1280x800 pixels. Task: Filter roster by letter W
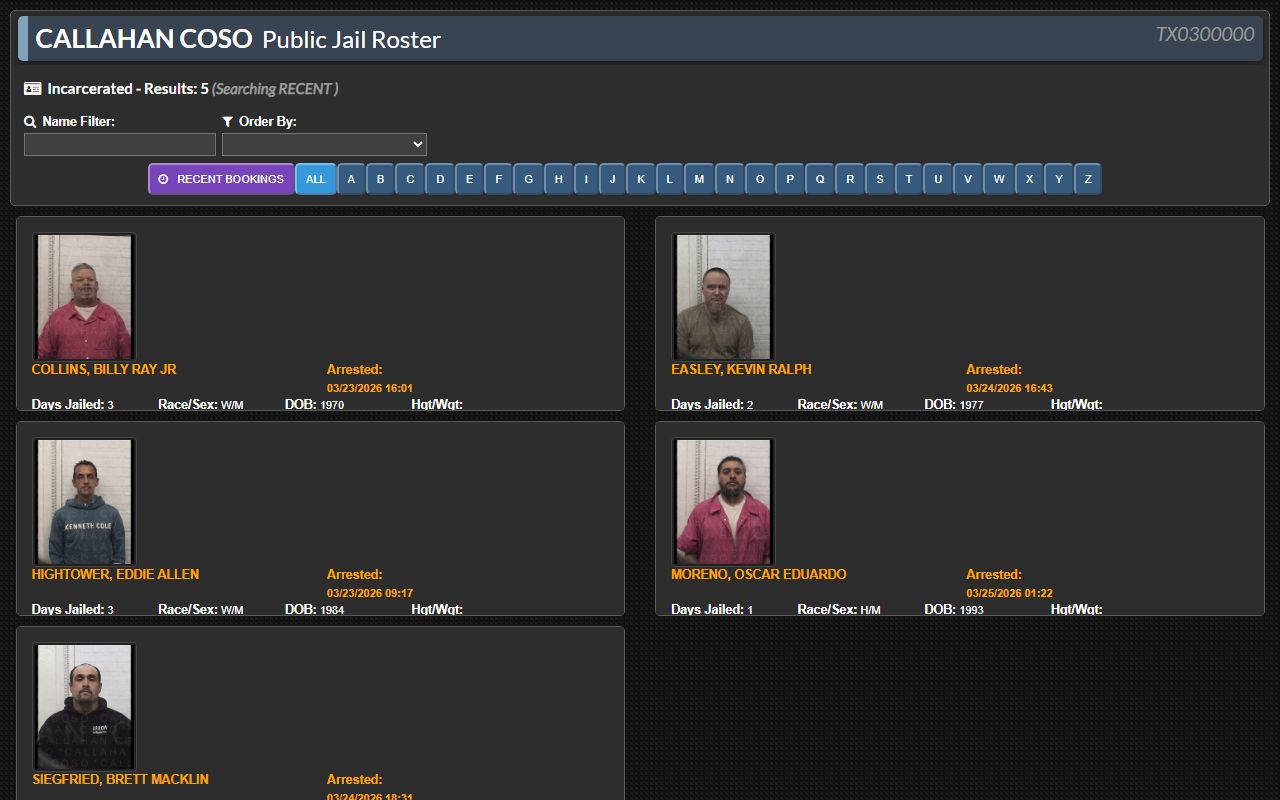pos(999,179)
